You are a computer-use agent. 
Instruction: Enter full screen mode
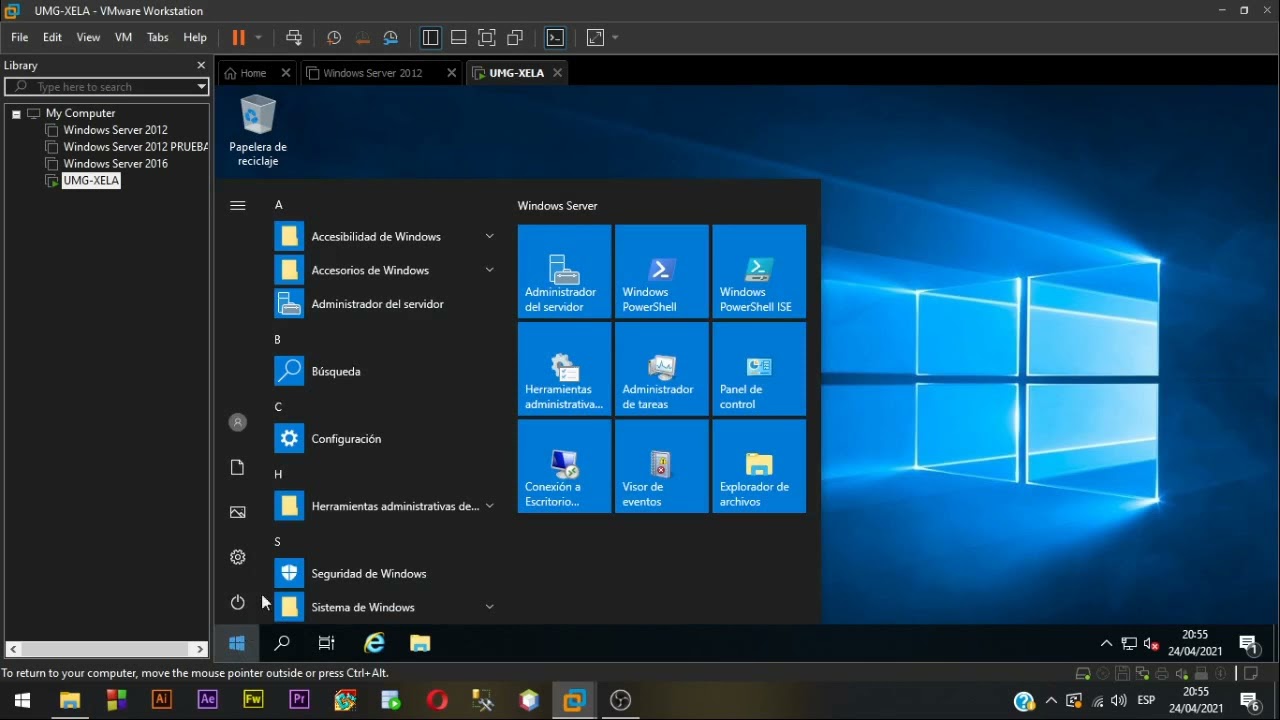(487, 37)
